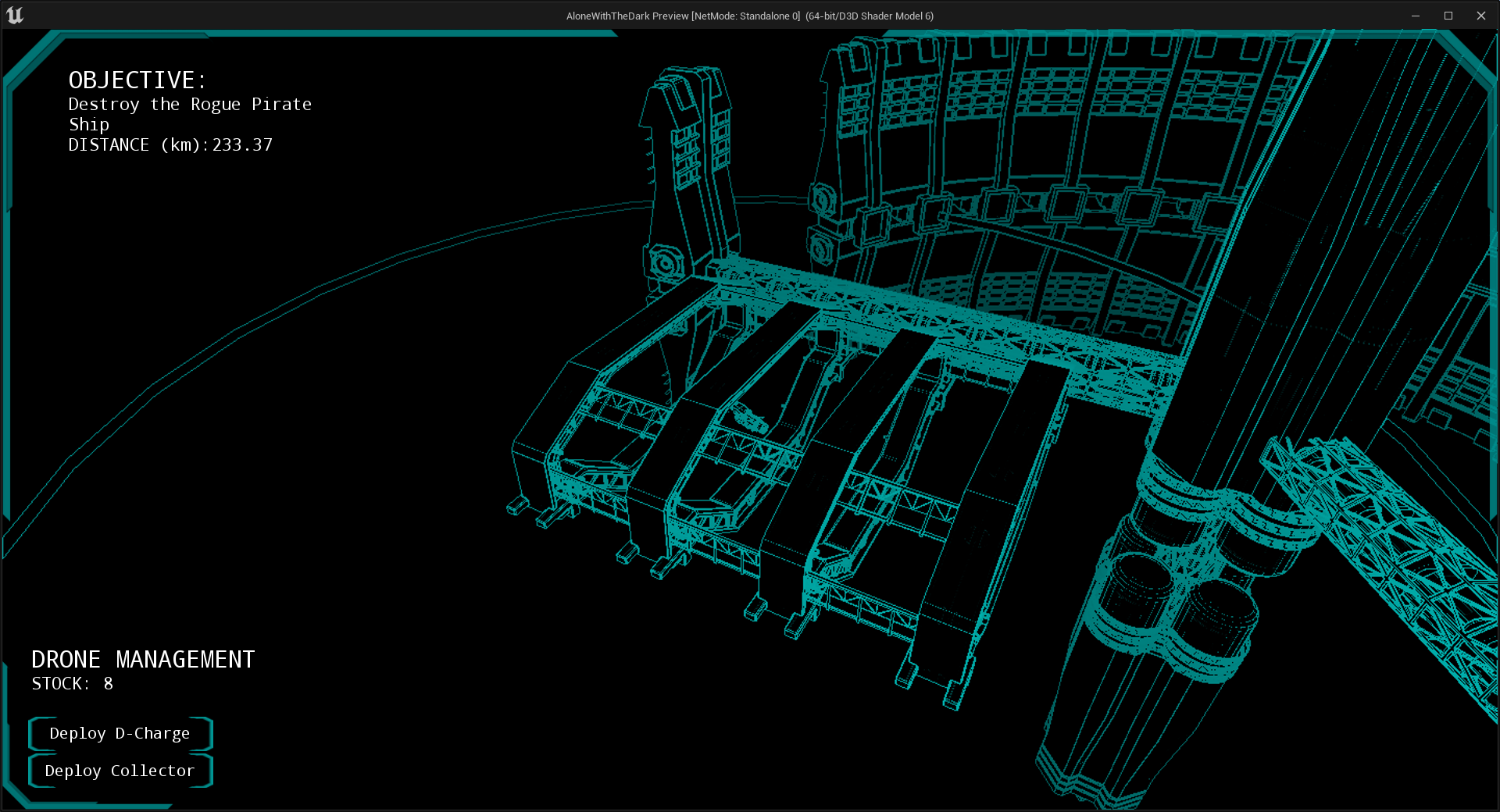This screenshot has width=1500, height=812.
Task: Close the AloneWithTheDark Preview window
Action: [x=1480, y=16]
